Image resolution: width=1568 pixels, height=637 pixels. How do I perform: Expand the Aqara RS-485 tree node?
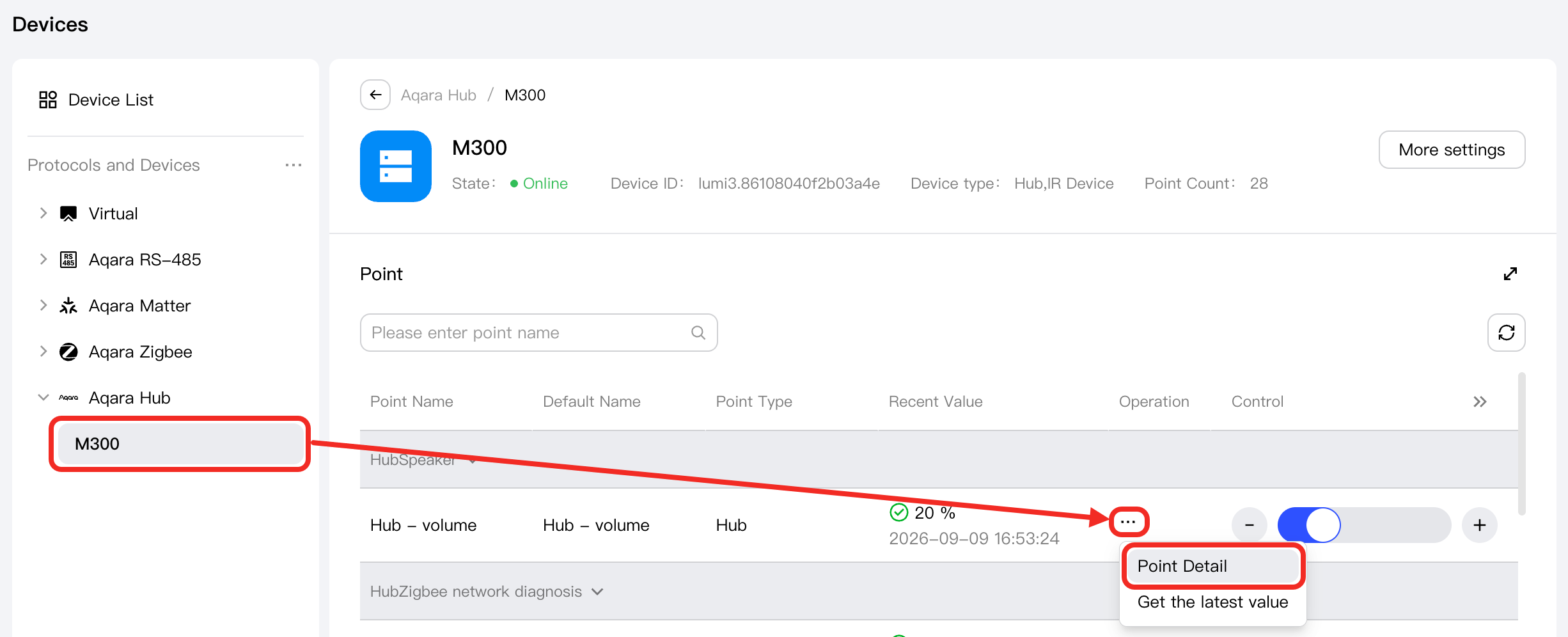coord(43,259)
